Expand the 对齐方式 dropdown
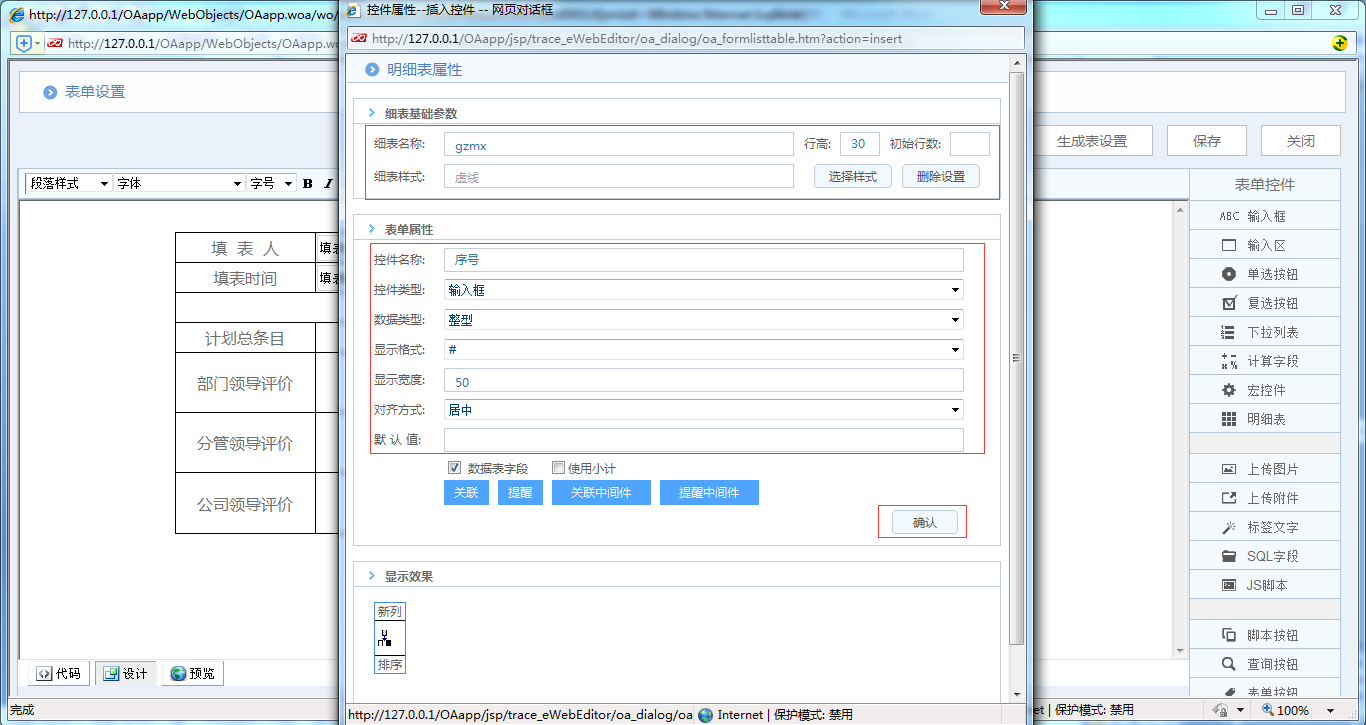Image resolution: width=1366 pixels, height=725 pixels. [955, 410]
